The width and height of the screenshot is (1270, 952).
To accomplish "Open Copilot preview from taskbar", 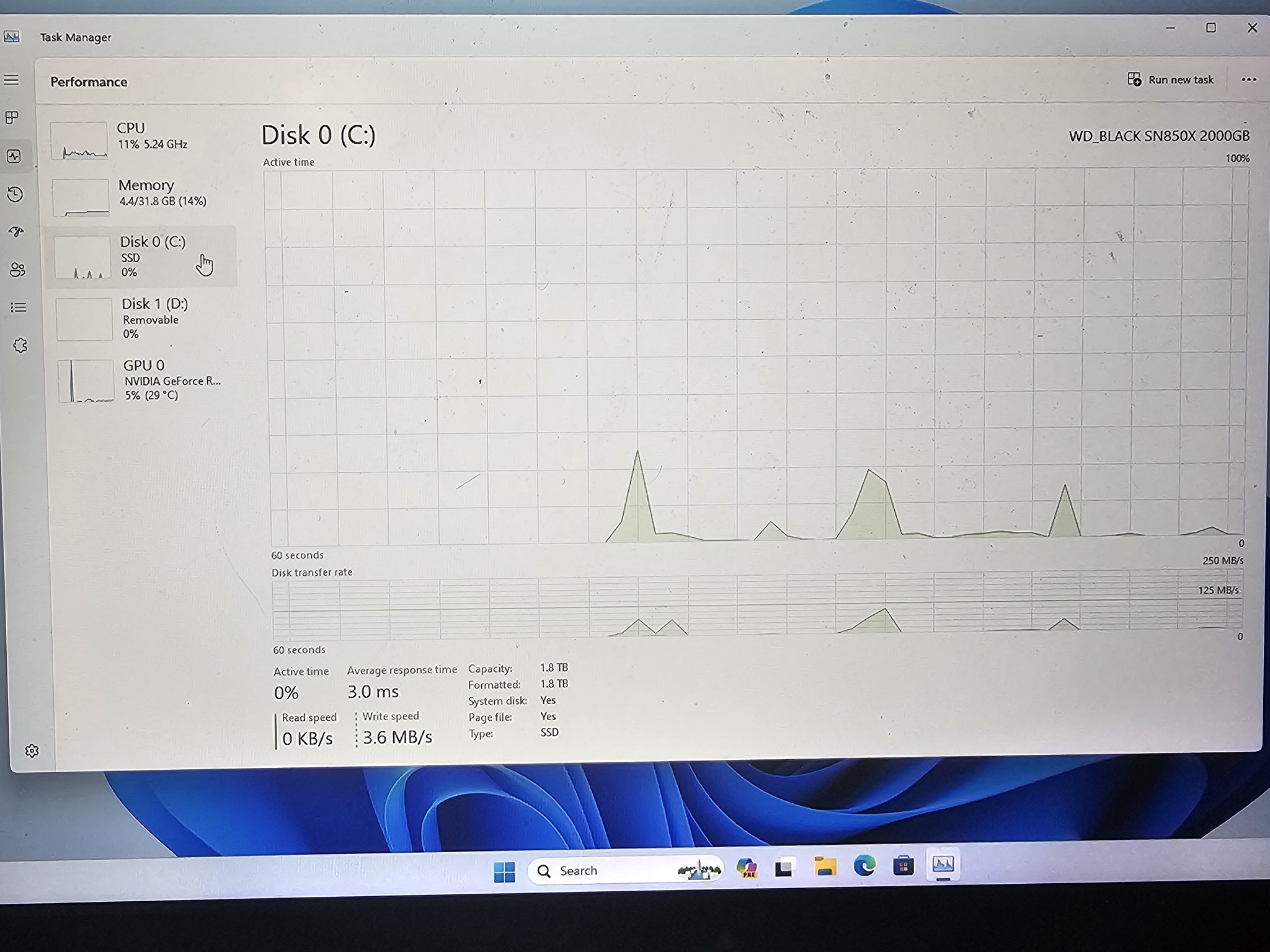I will [x=747, y=868].
